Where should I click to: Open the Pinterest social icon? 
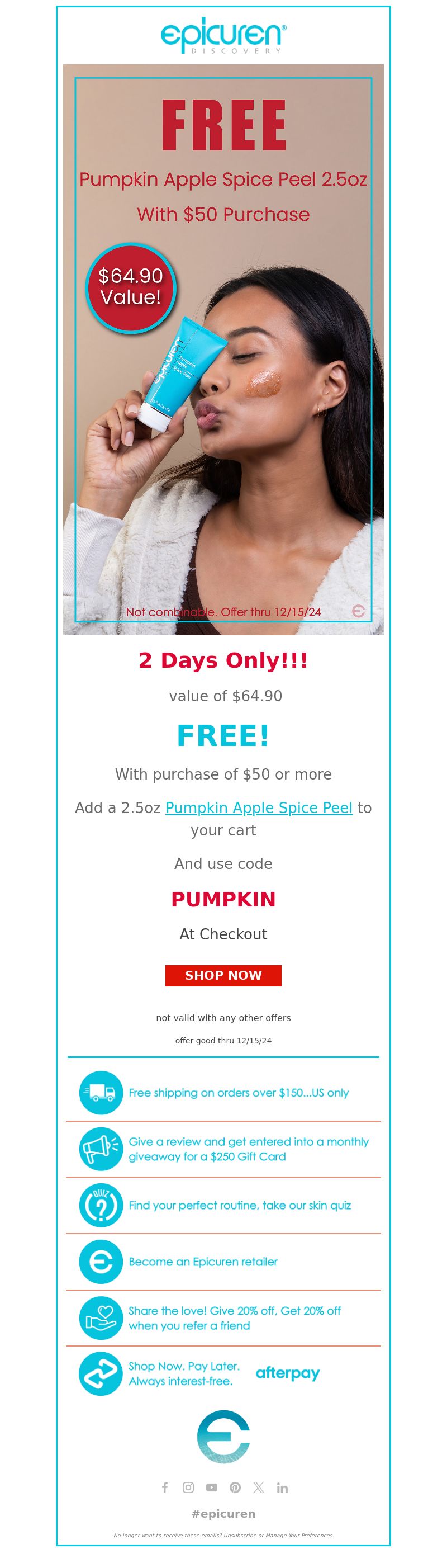click(x=235, y=1487)
